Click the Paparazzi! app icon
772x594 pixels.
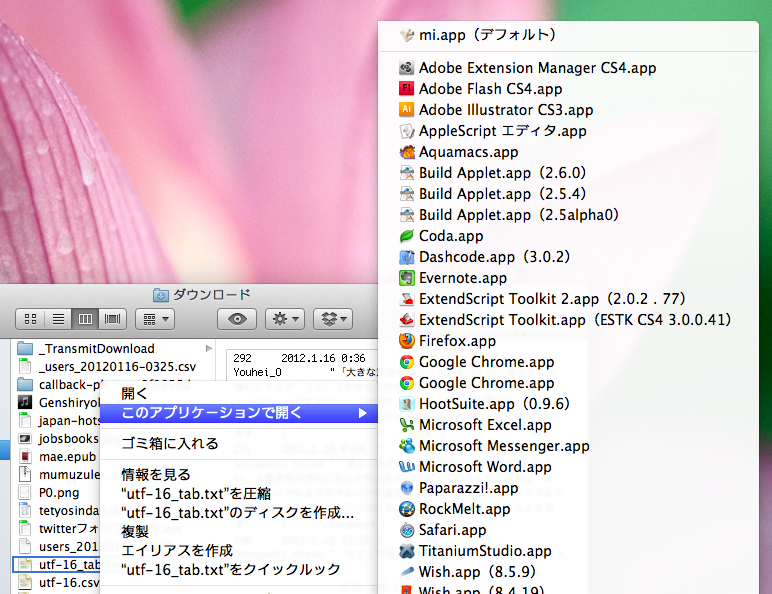point(406,488)
